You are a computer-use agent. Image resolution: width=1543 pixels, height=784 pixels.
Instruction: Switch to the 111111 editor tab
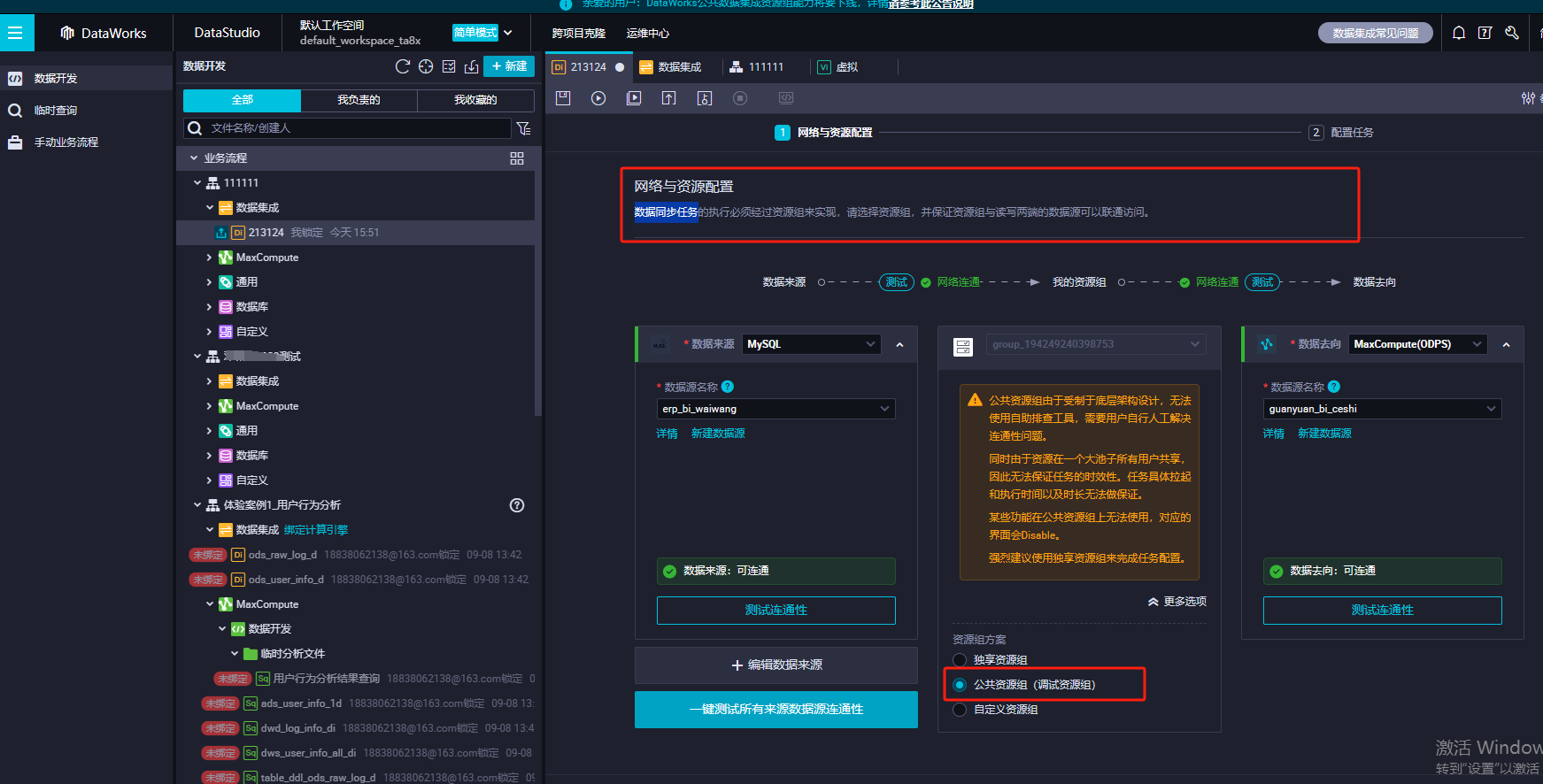tap(757, 67)
